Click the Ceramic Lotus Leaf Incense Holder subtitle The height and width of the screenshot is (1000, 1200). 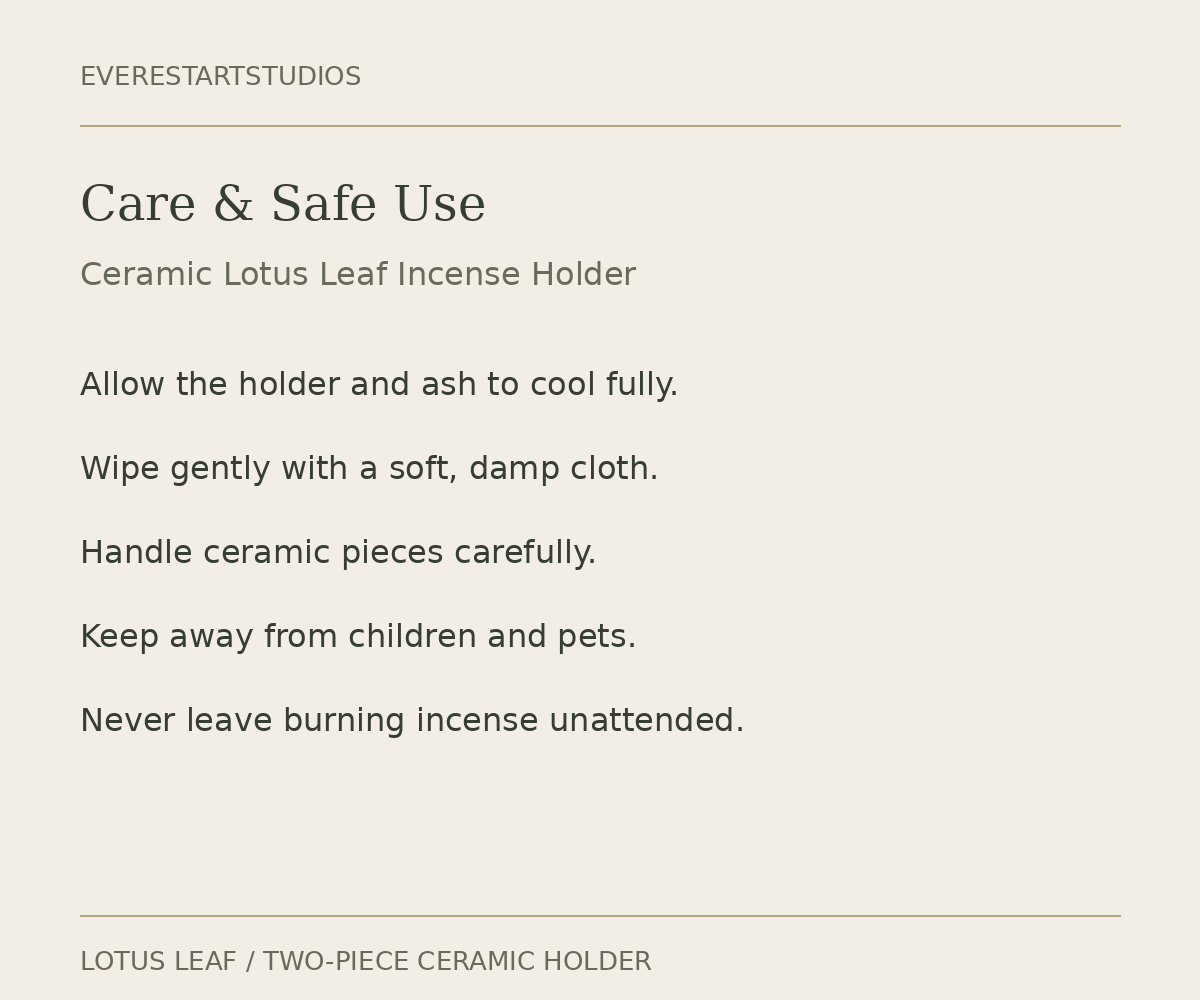tap(358, 275)
